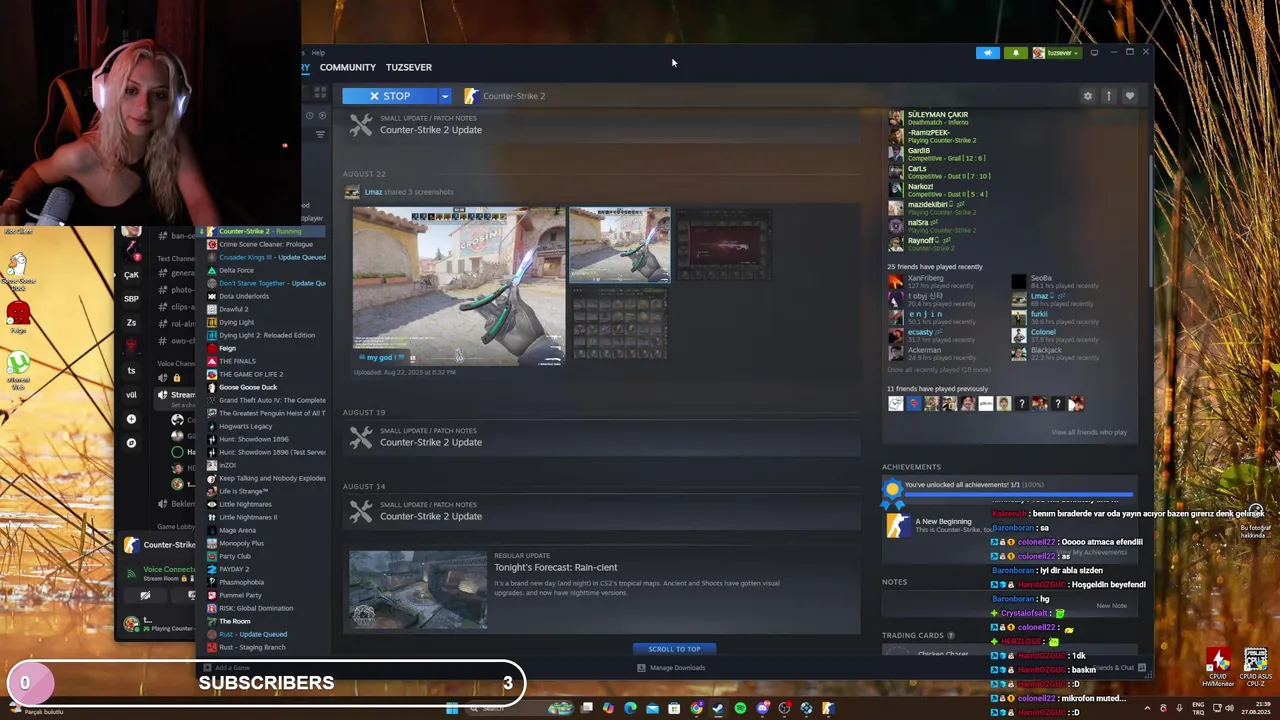This screenshot has width=1280, height=720.
Task: Open the dark red screenshot thumbnail
Action: click(x=724, y=245)
